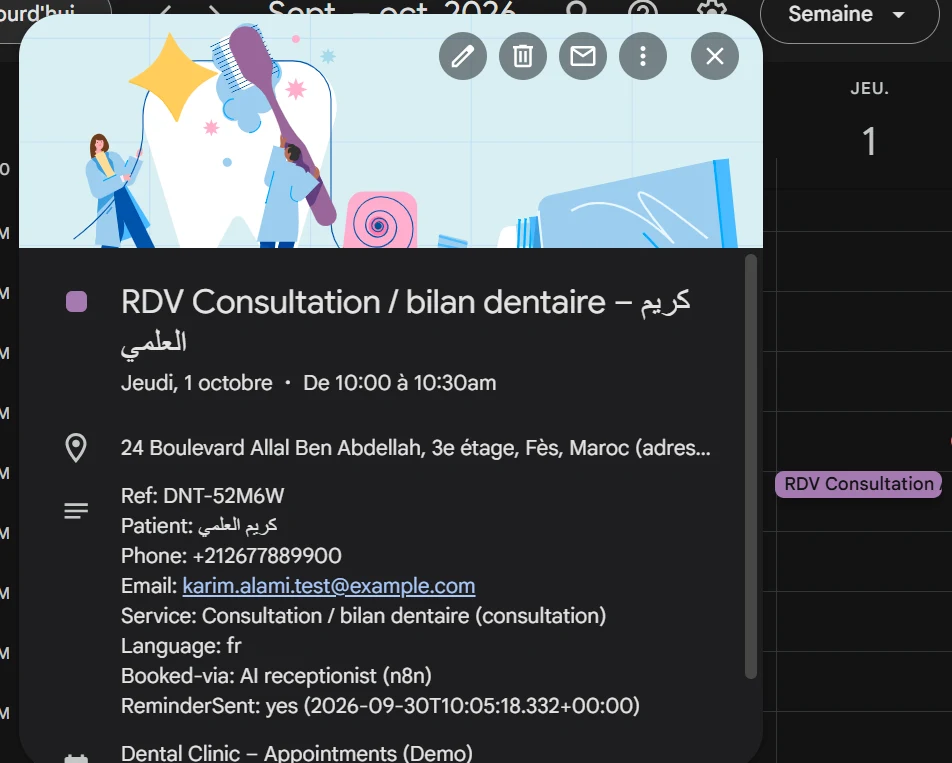The width and height of the screenshot is (952, 763).
Task: Edit the event with the pencil icon
Action: point(463,56)
